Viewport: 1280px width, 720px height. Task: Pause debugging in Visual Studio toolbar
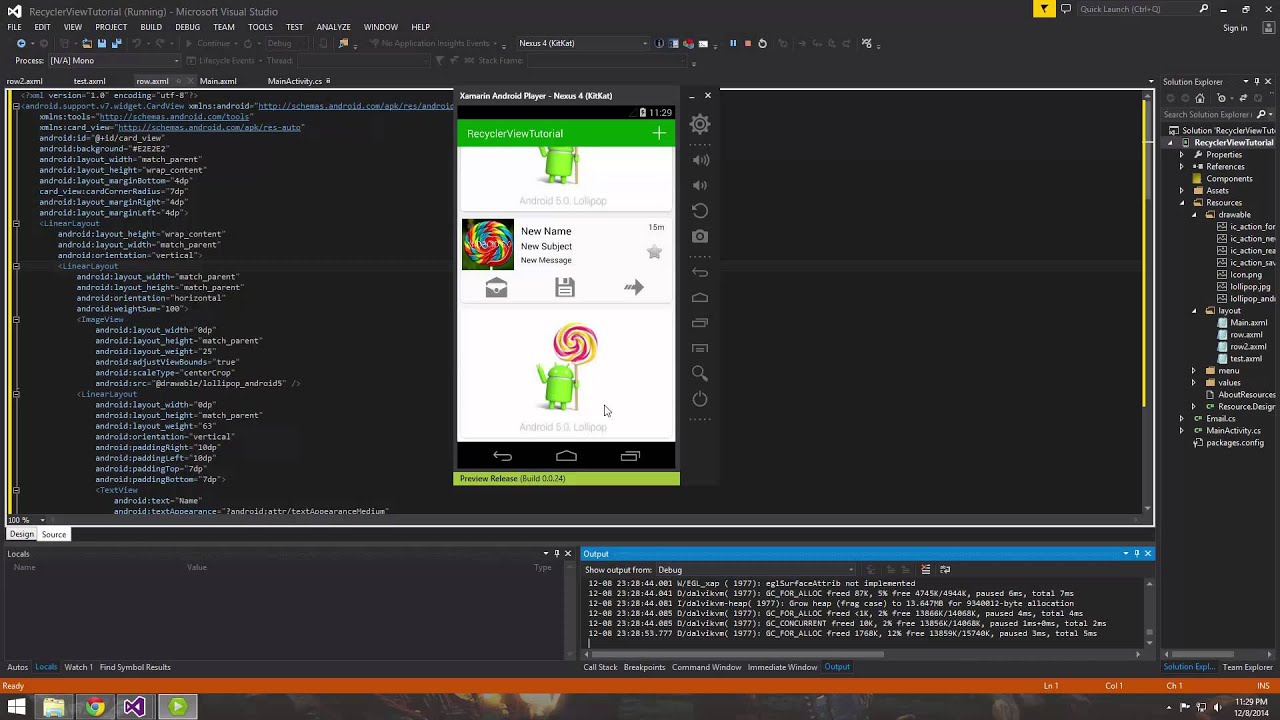pos(732,43)
